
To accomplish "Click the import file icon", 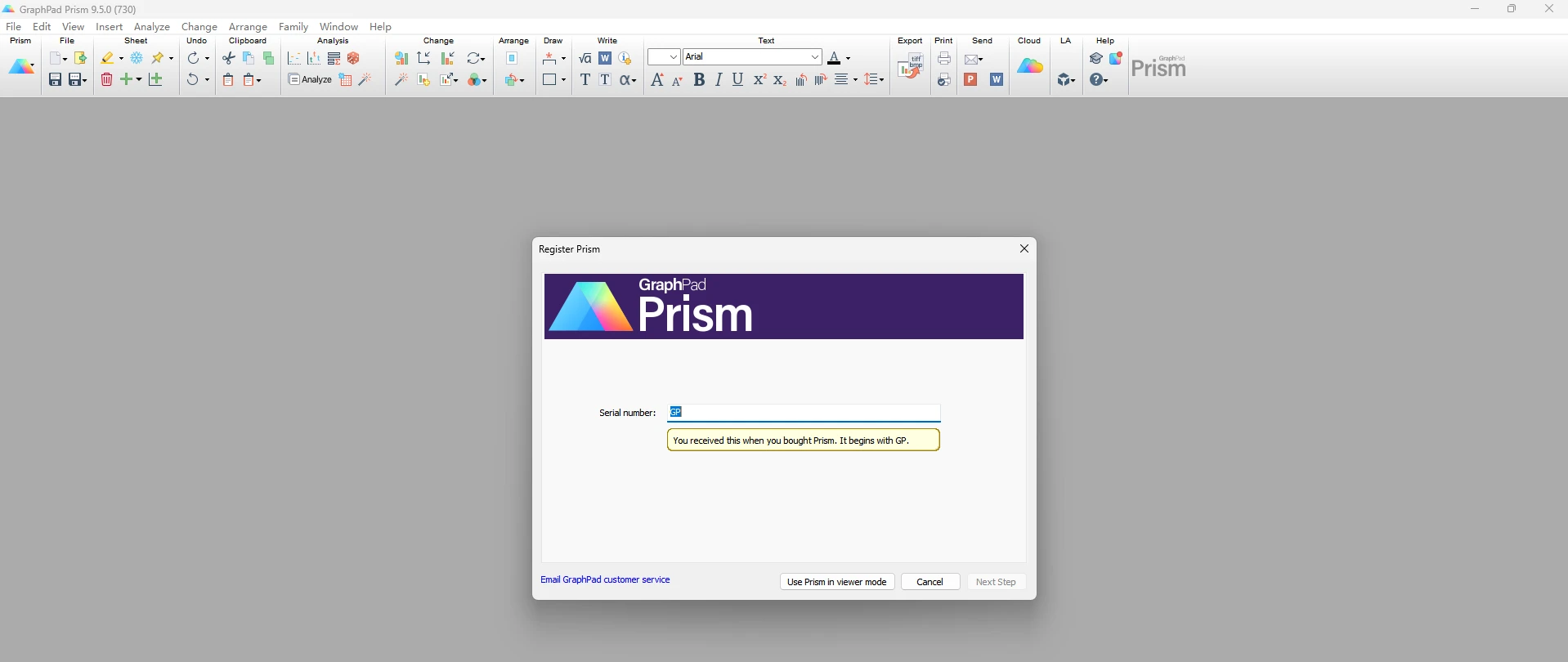I will pyautogui.click(x=80, y=58).
